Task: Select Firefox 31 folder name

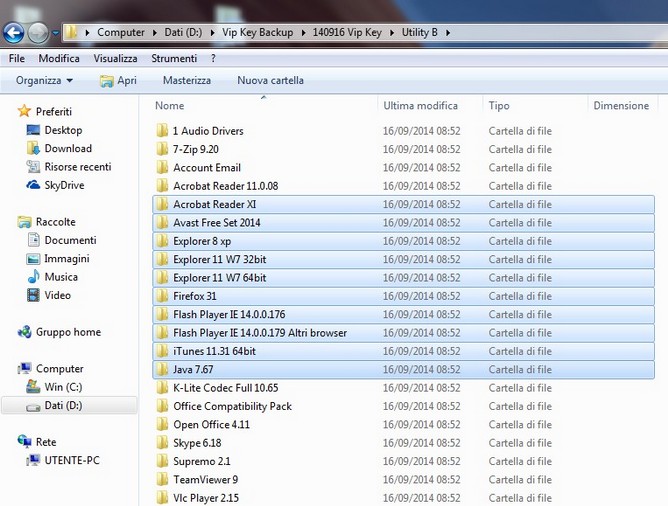Action: point(195,296)
